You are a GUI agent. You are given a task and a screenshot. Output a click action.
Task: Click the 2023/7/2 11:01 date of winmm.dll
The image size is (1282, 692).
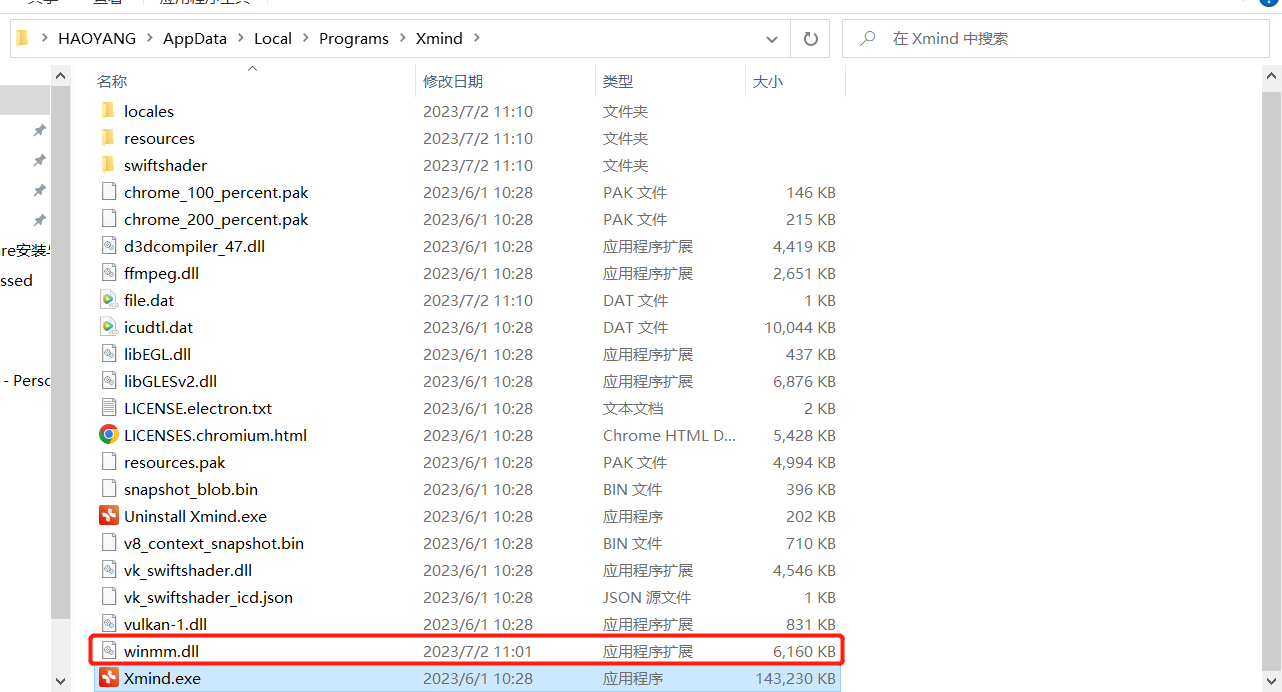coord(478,651)
